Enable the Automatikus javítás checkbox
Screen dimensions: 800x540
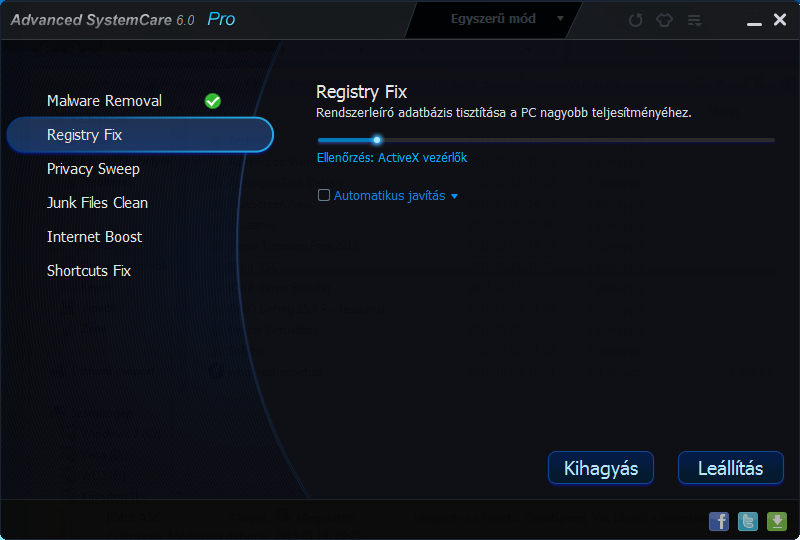[x=323, y=195]
